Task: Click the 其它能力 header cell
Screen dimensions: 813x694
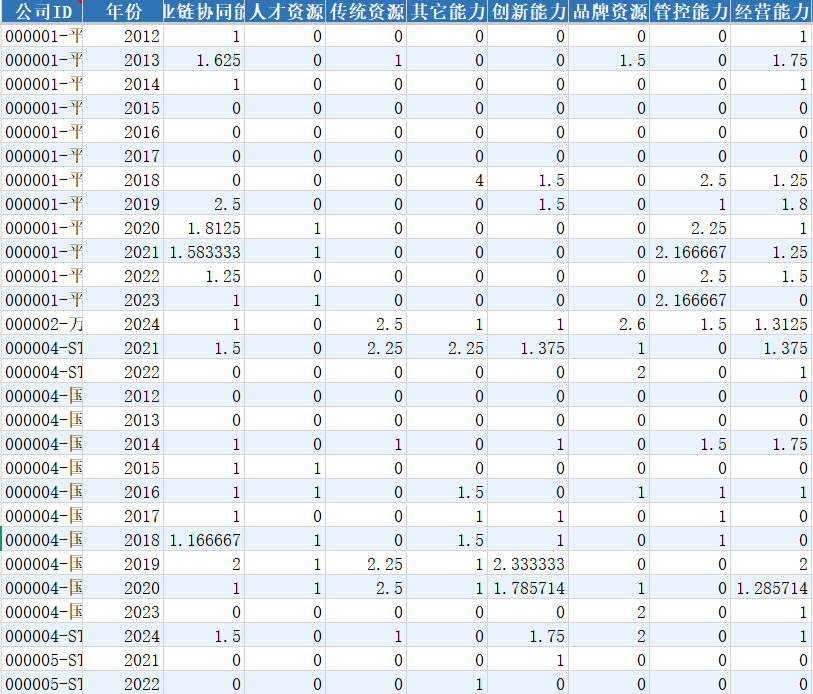Action: (447, 12)
